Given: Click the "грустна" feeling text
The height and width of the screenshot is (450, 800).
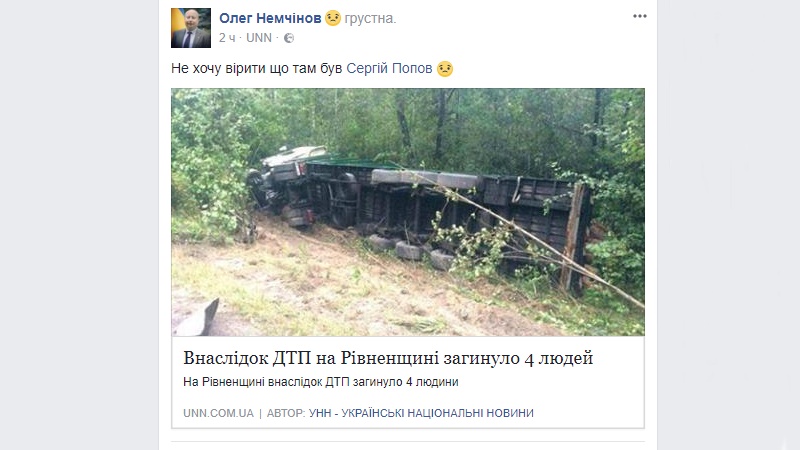Looking at the screenshot, I should [x=370, y=18].
